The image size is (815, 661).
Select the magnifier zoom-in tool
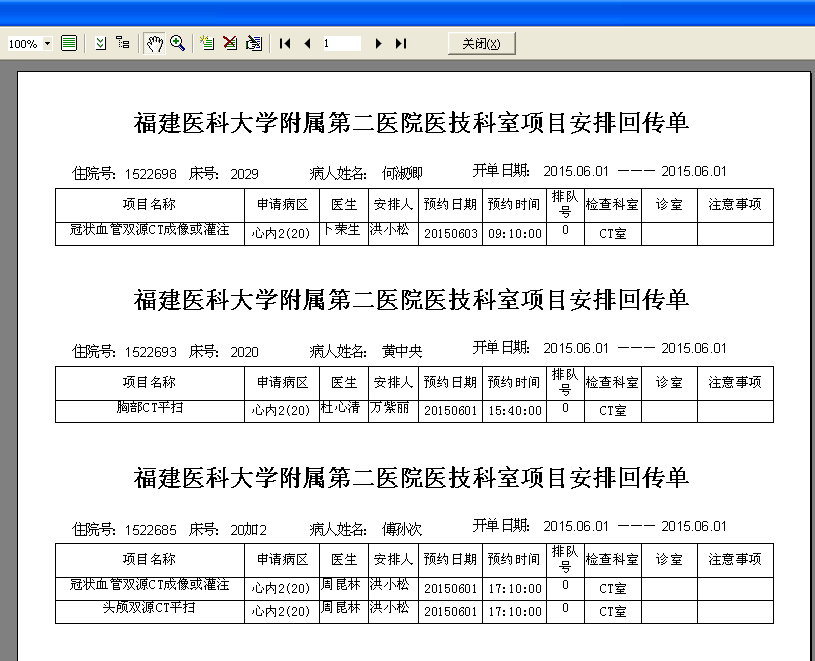[178, 43]
